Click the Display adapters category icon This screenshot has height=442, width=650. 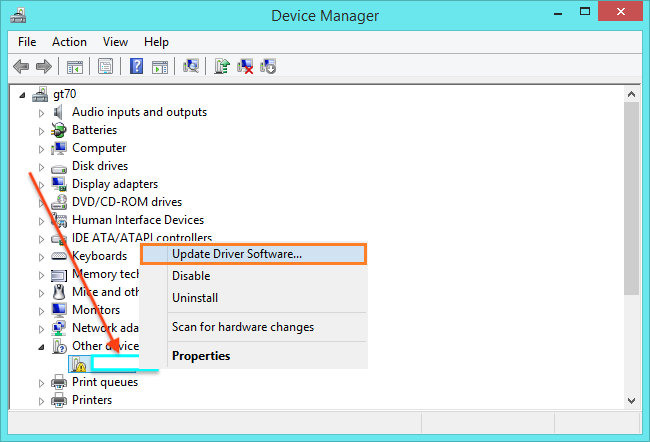(59, 184)
